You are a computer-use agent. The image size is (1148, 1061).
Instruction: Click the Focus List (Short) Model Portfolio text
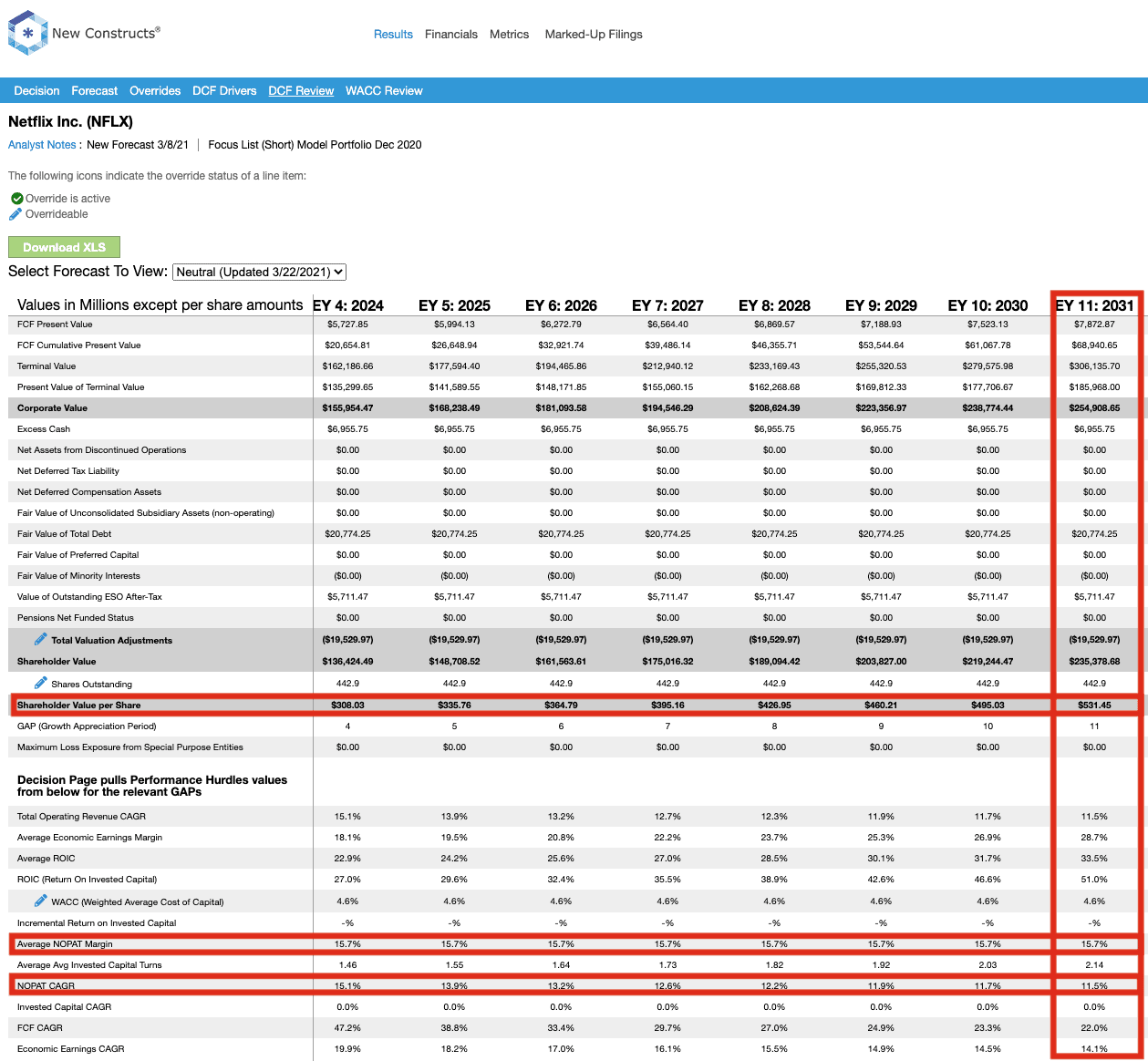coord(315,145)
